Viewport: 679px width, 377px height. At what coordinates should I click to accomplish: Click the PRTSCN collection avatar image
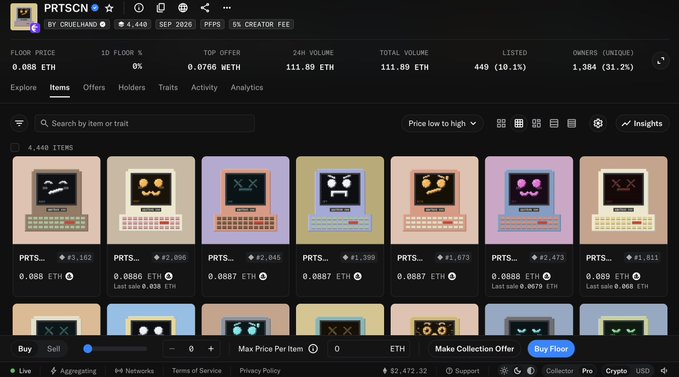24,16
